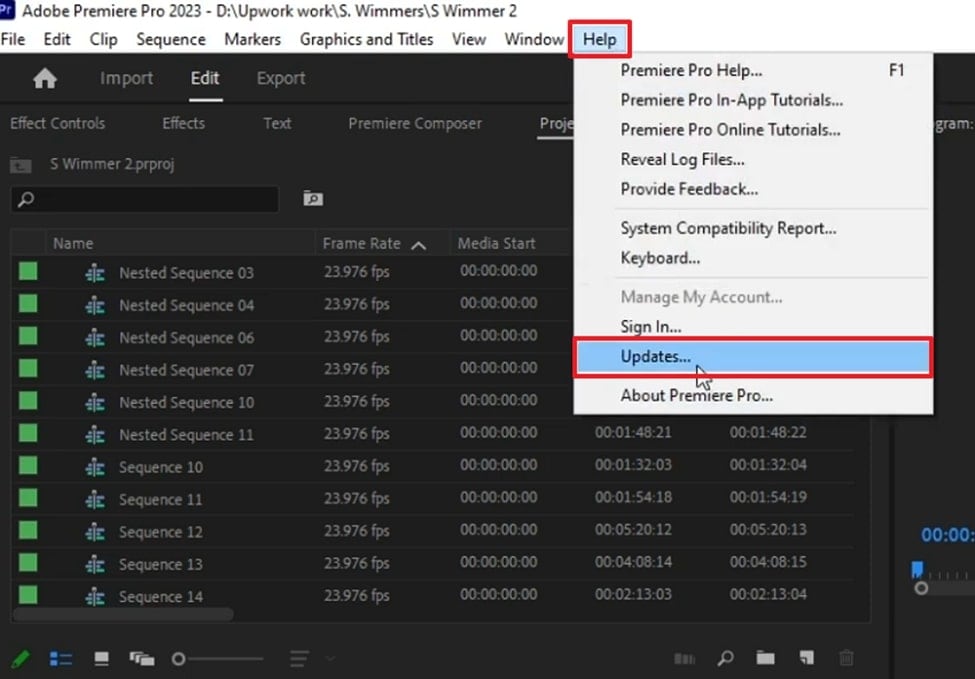
Task: Create a New Bin folder icon
Action: click(765, 658)
